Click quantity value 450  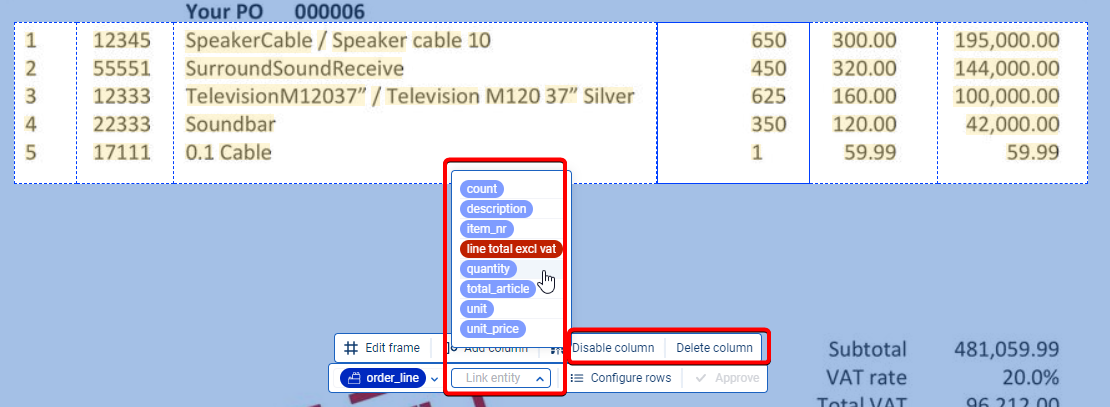click(769, 69)
